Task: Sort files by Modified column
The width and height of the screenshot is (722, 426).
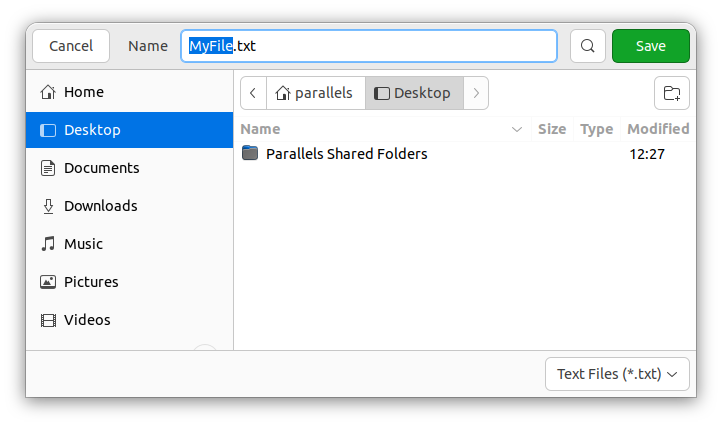Action: [x=657, y=129]
